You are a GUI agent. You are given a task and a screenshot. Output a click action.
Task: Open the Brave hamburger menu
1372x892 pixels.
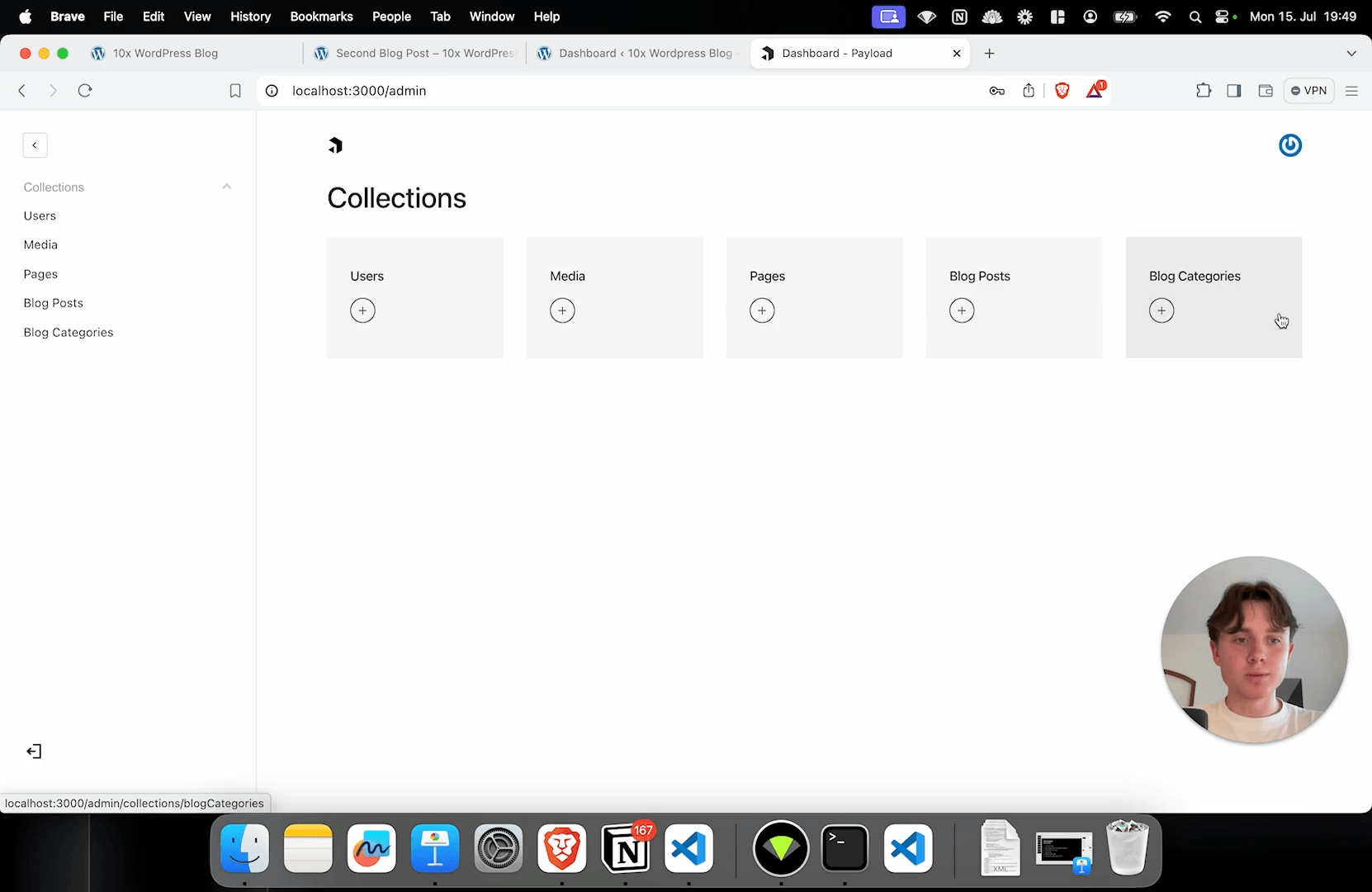tap(1351, 91)
